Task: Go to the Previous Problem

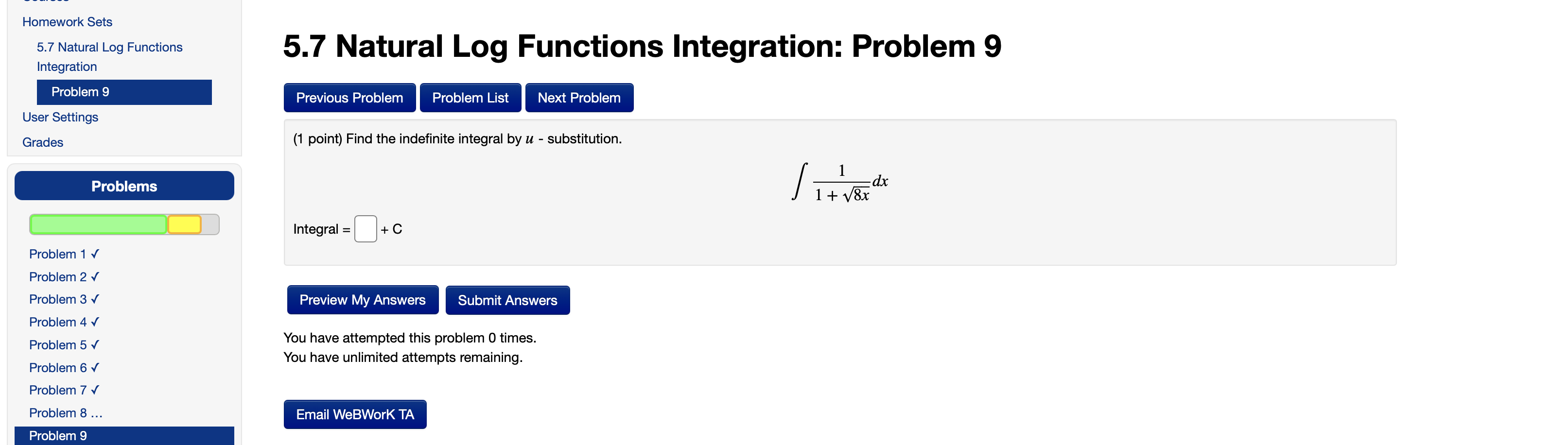Action: (349, 97)
